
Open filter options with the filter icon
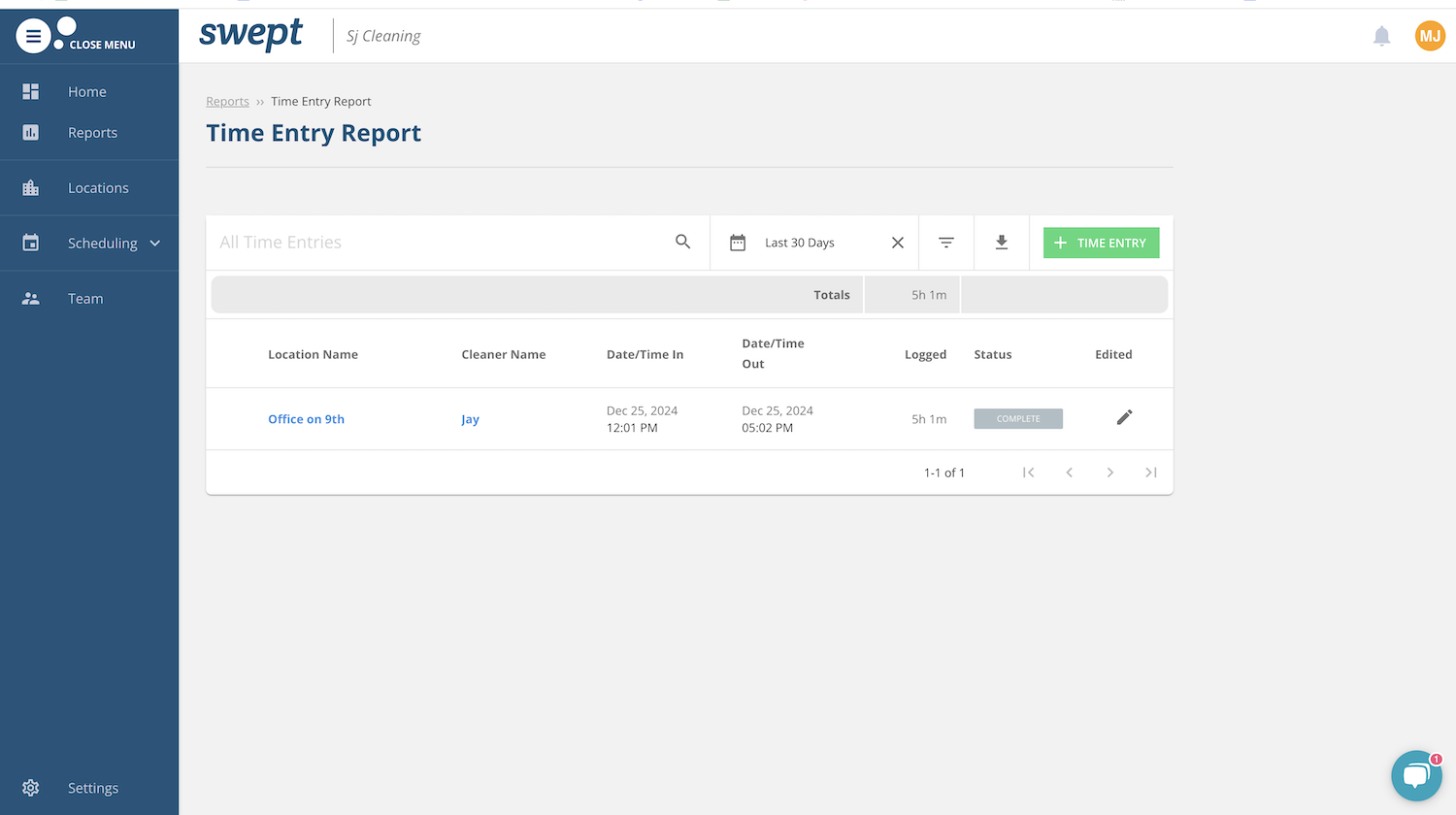click(945, 242)
